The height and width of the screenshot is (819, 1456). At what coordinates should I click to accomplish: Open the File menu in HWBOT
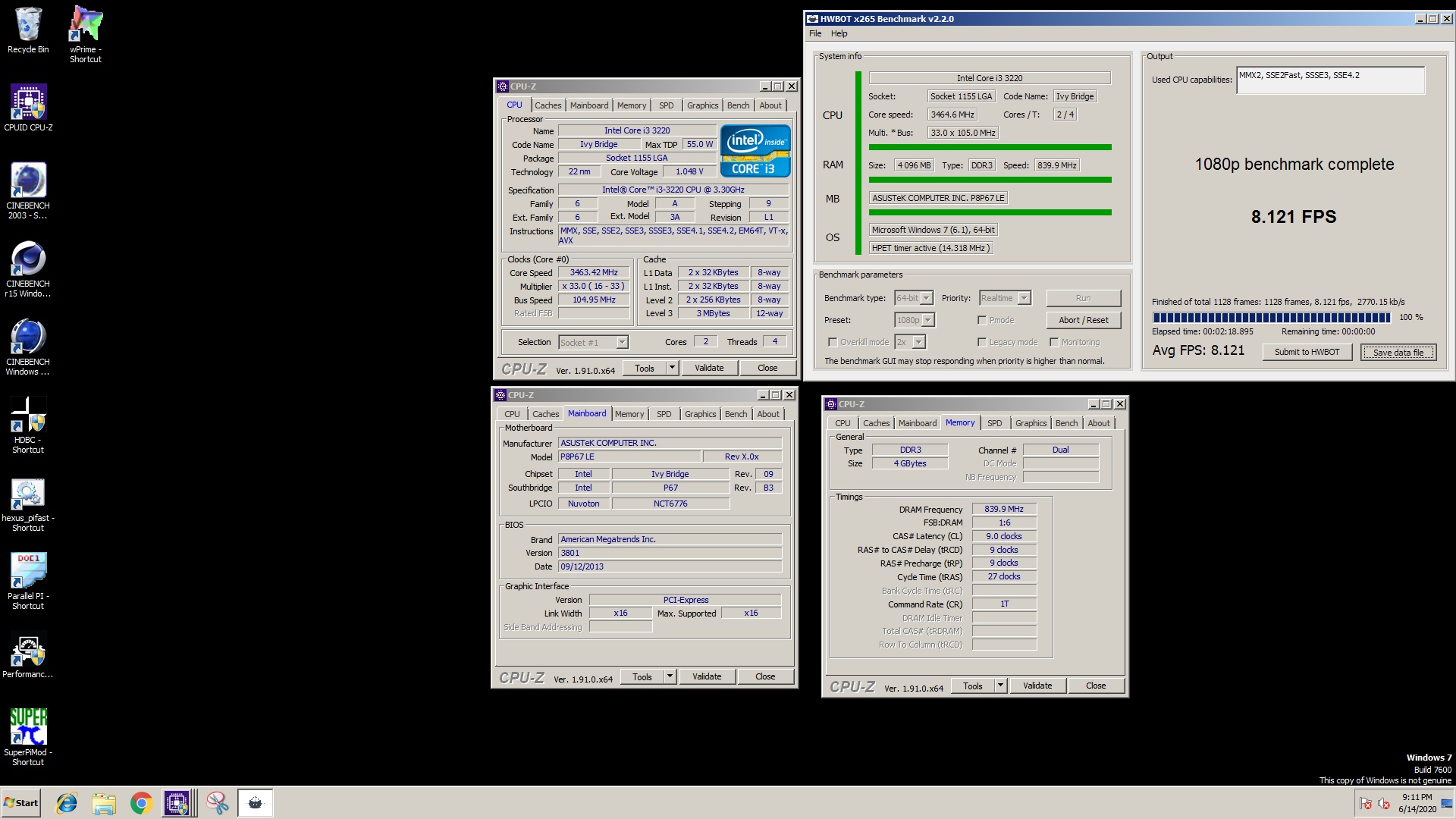815,33
